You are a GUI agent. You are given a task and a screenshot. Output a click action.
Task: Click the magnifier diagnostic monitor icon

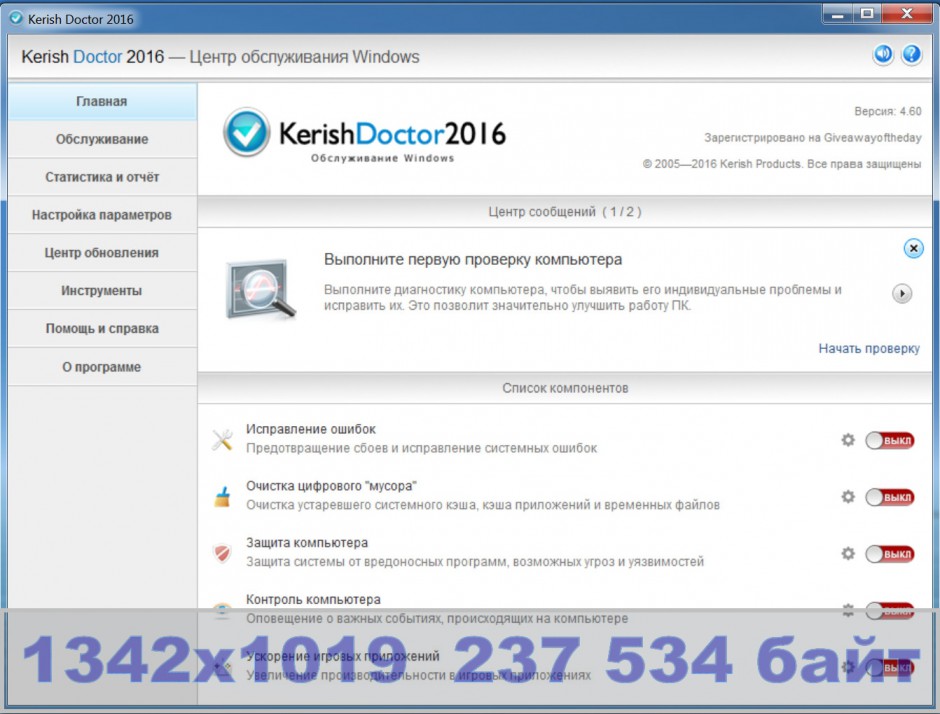click(x=260, y=290)
